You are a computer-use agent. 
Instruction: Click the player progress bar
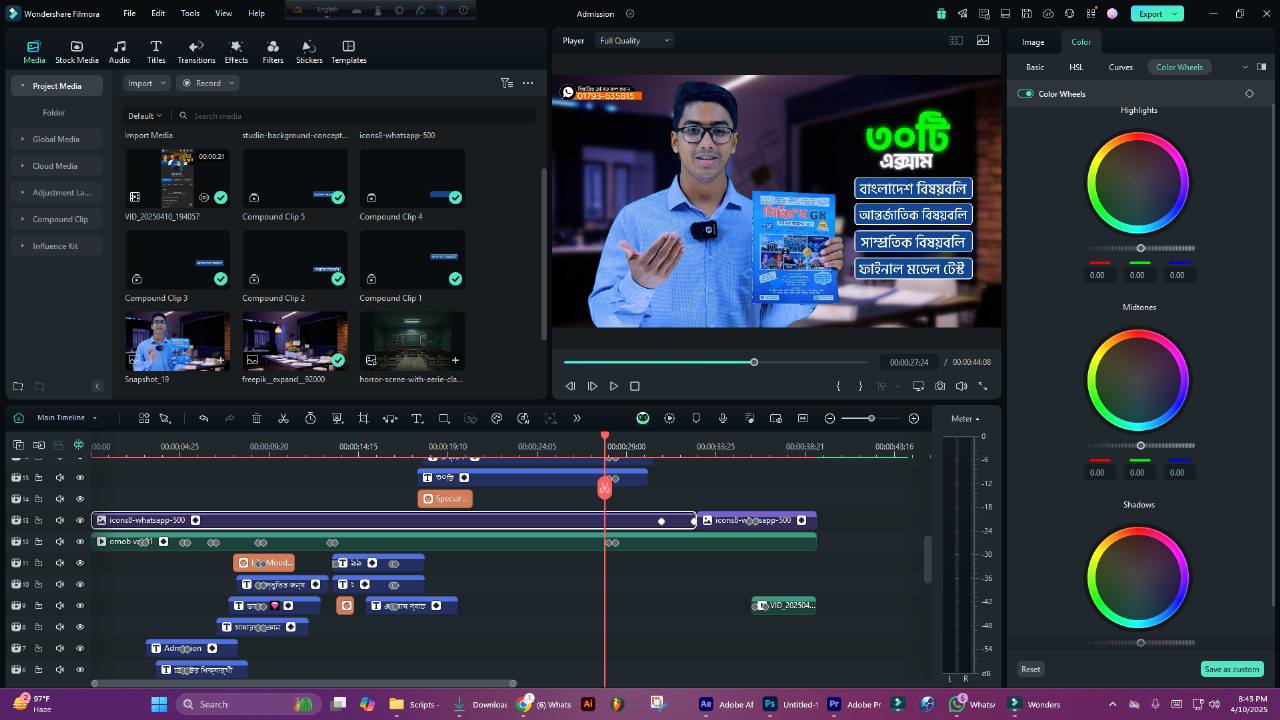tap(715, 362)
